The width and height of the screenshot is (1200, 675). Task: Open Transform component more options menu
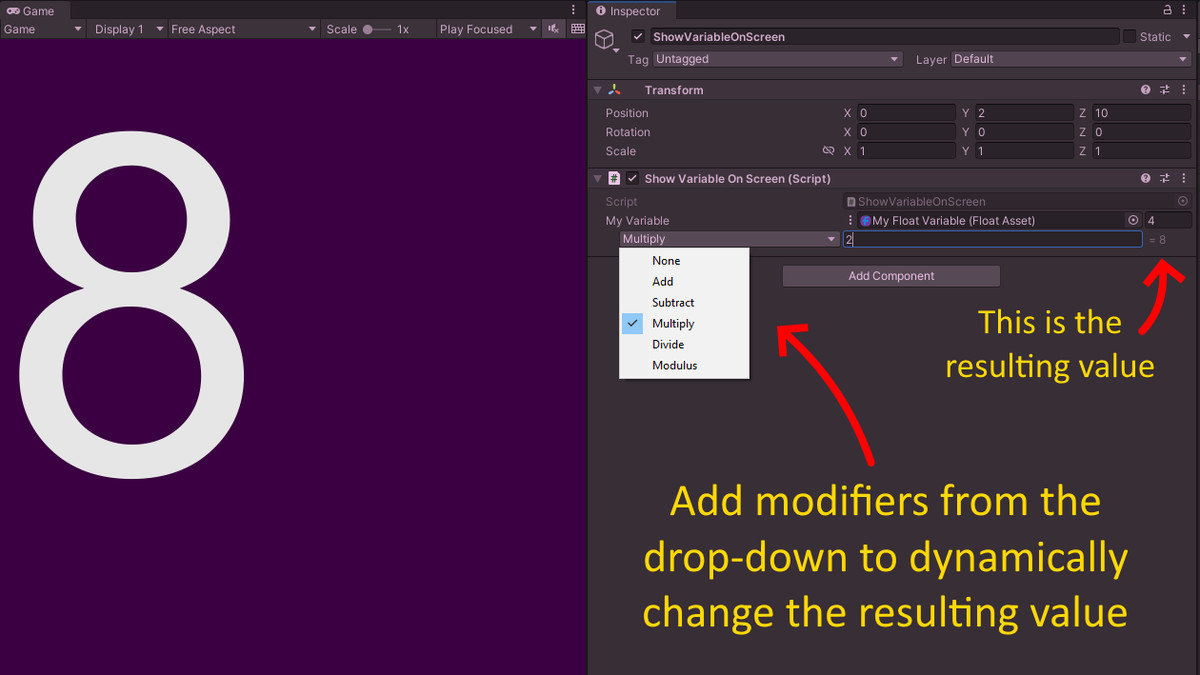pyautogui.click(x=1183, y=90)
